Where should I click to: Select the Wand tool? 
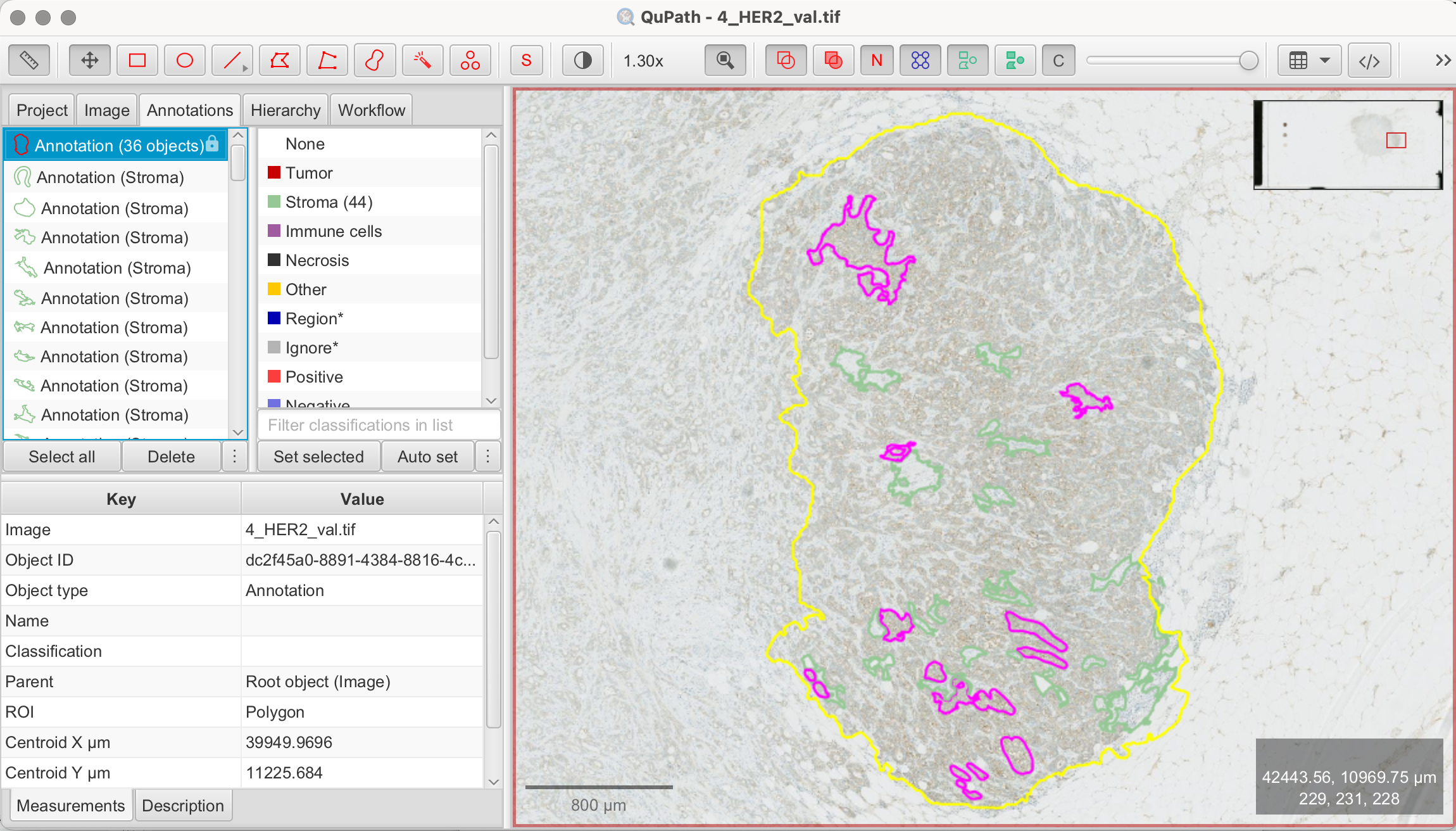point(422,61)
